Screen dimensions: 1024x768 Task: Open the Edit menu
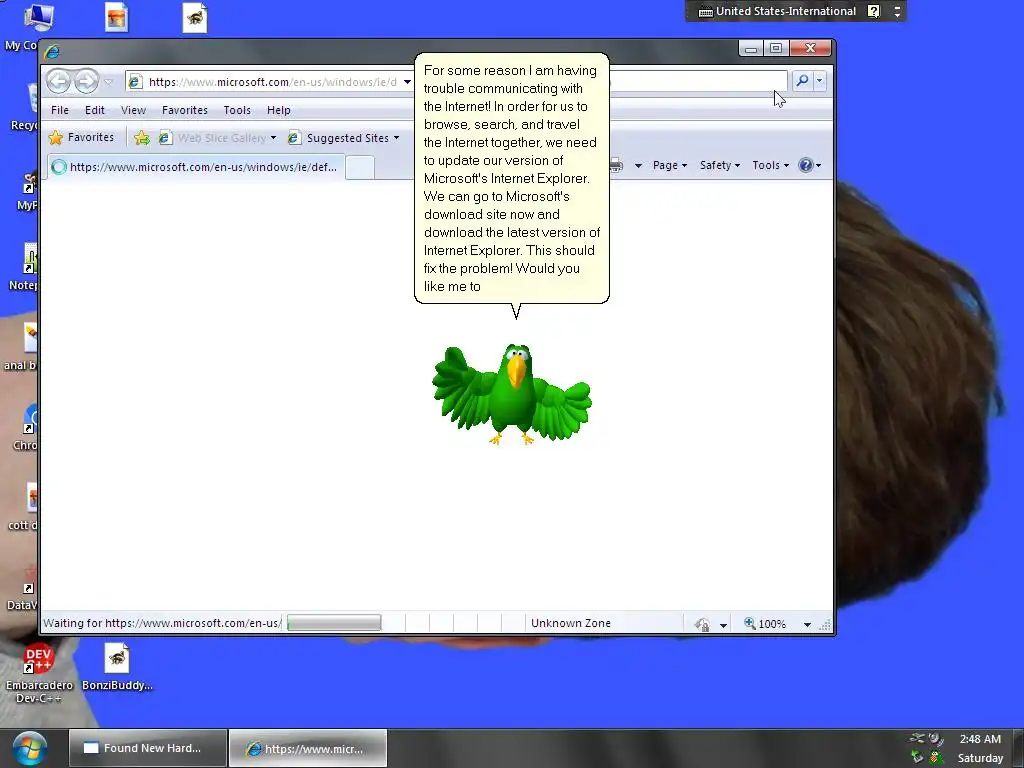pos(95,110)
